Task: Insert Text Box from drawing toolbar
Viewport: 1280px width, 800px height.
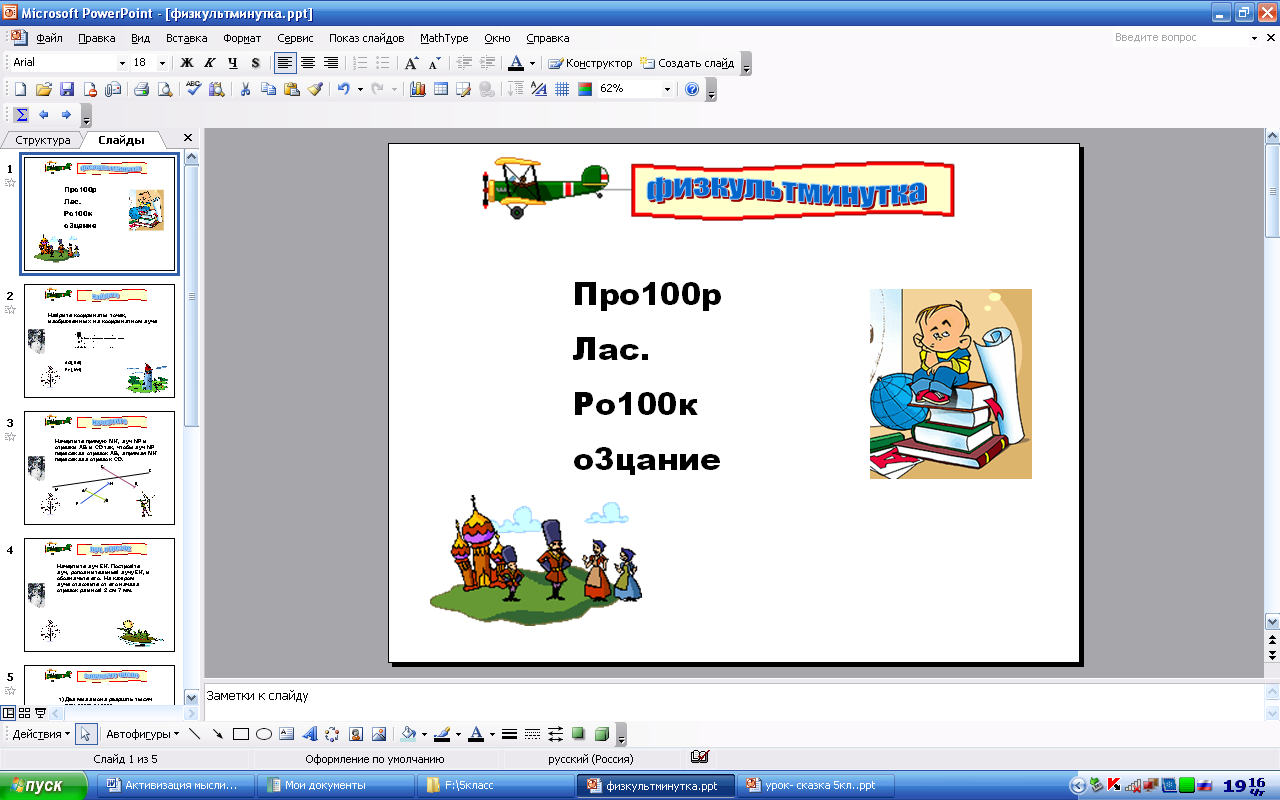Action: click(x=287, y=734)
